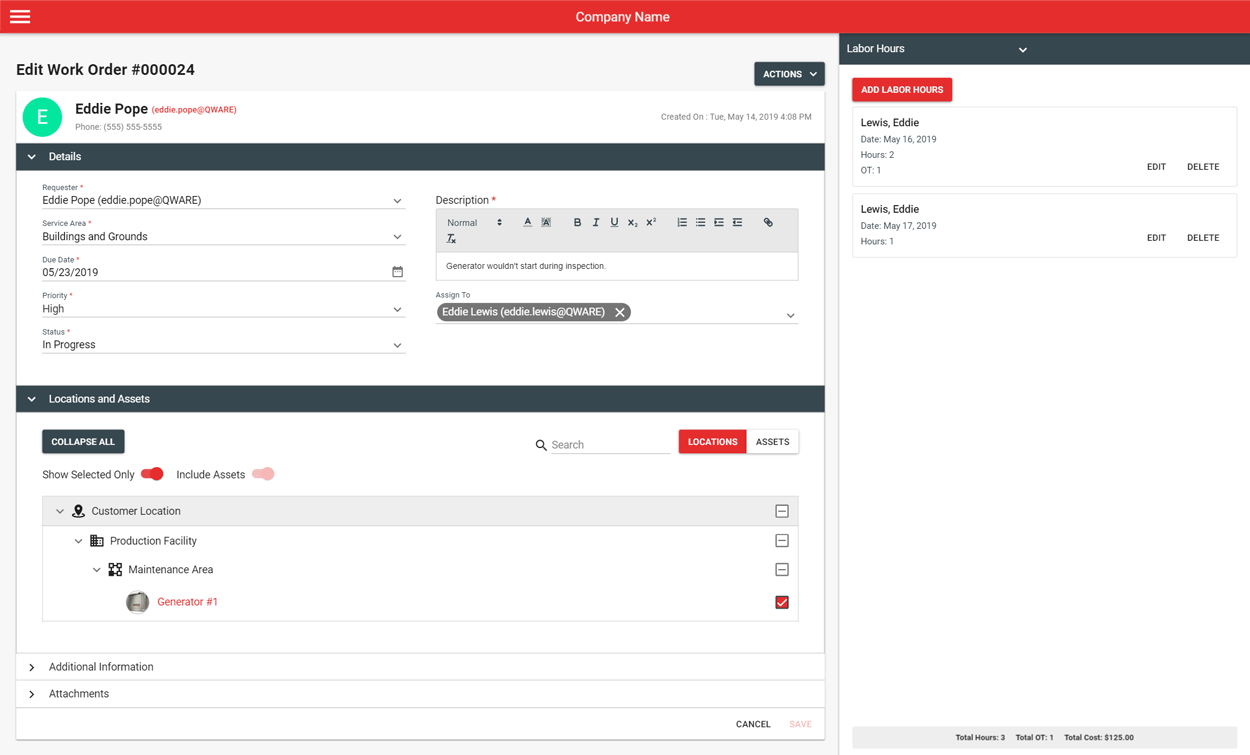Save the work order

point(800,724)
